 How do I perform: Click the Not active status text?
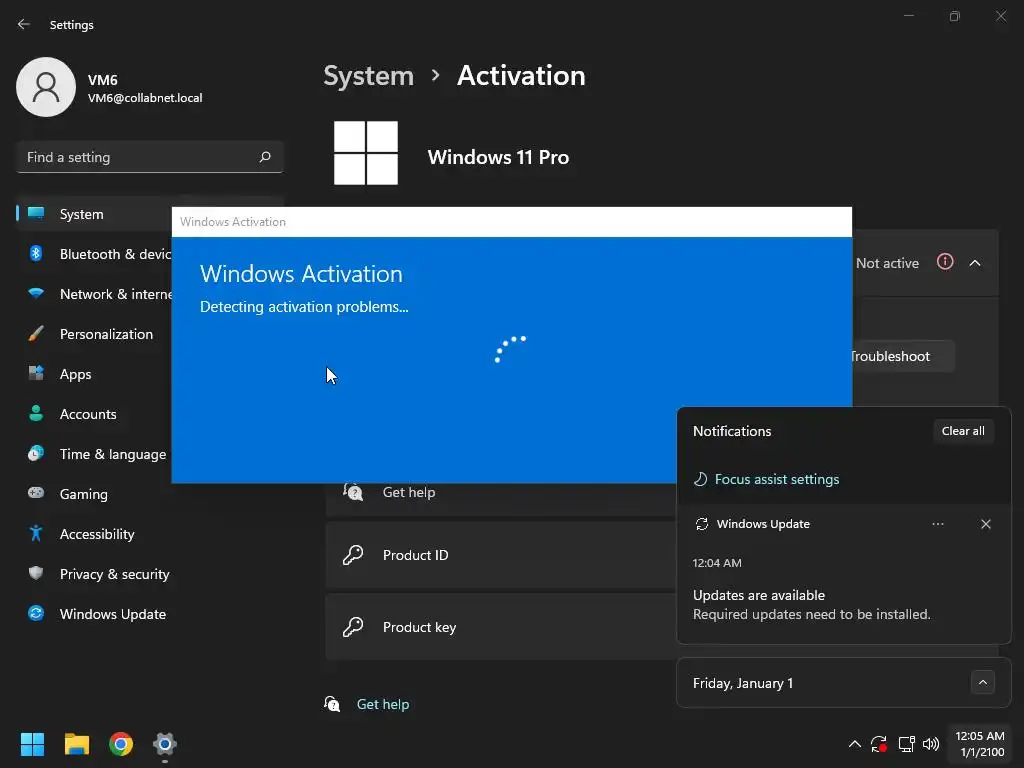[887, 263]
